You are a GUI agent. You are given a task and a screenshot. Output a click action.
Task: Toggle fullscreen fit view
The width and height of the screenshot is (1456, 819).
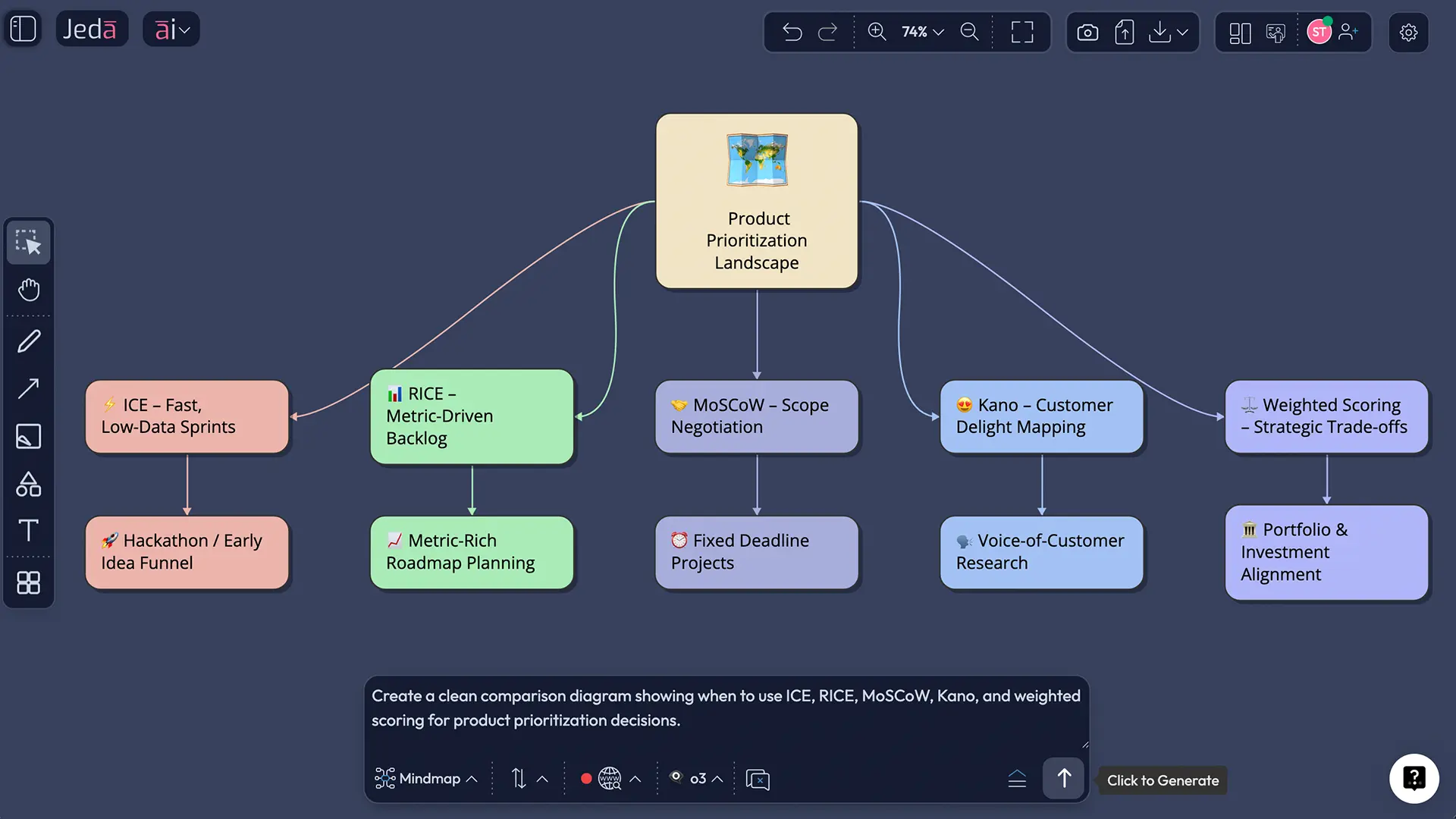point(1021,32)
